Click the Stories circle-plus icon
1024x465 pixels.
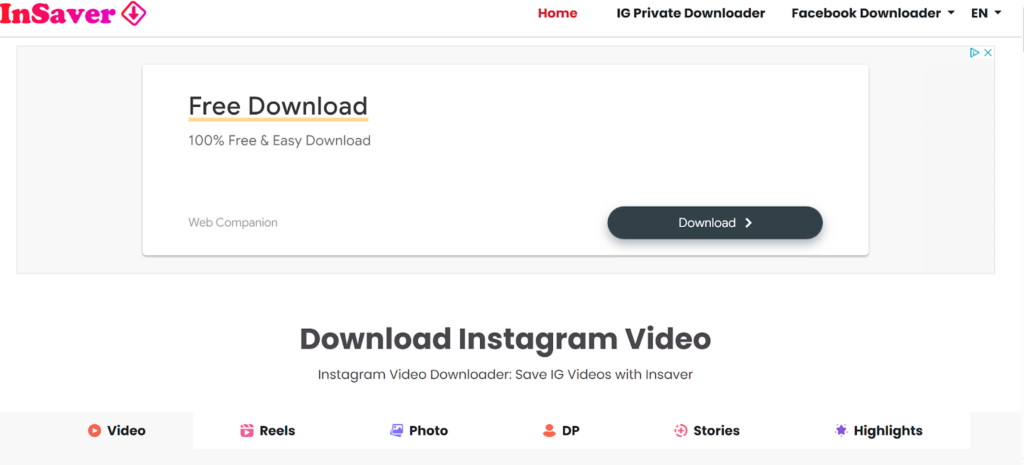tap(680, 430)
